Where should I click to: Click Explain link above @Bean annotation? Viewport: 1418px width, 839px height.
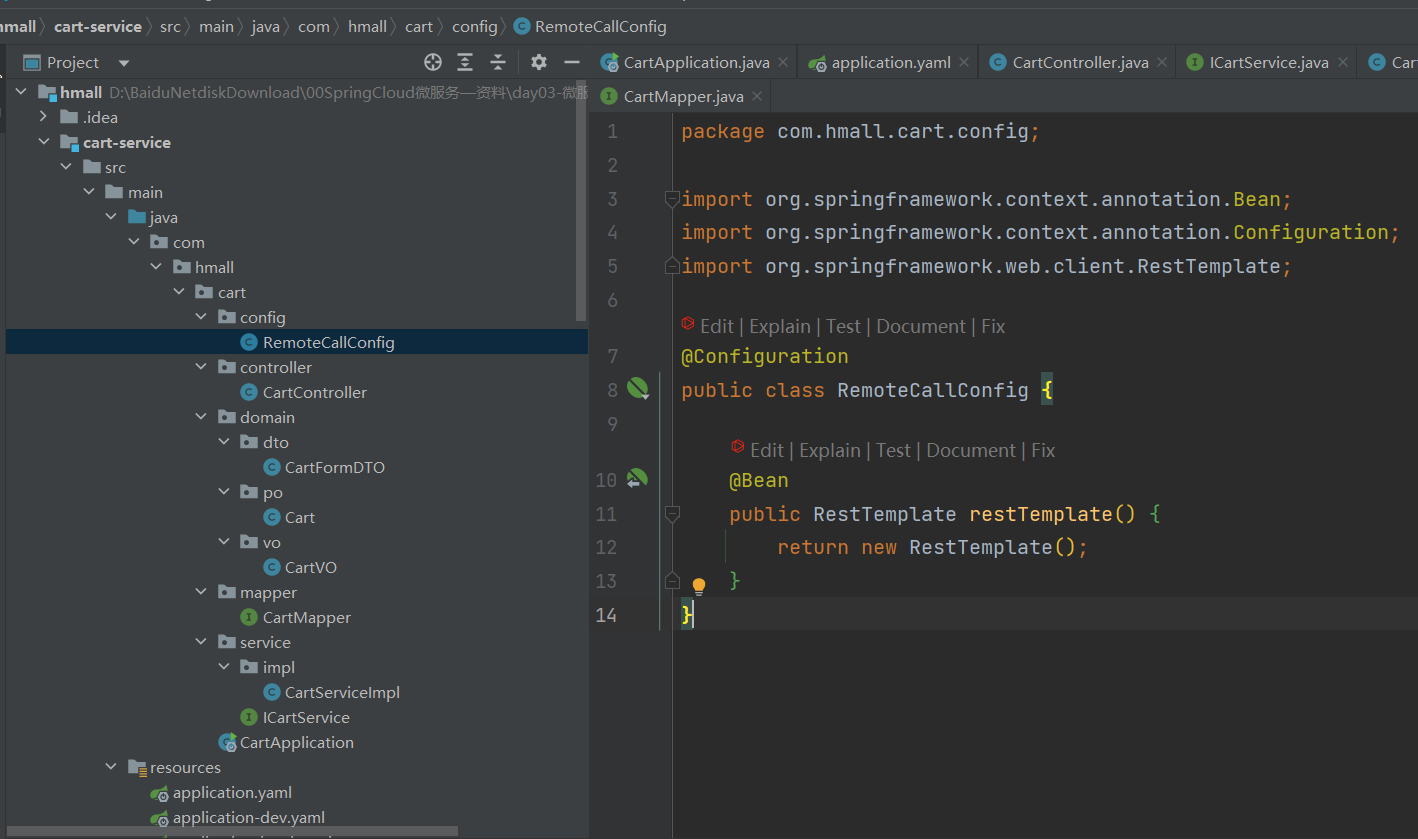tap(830, 450)
